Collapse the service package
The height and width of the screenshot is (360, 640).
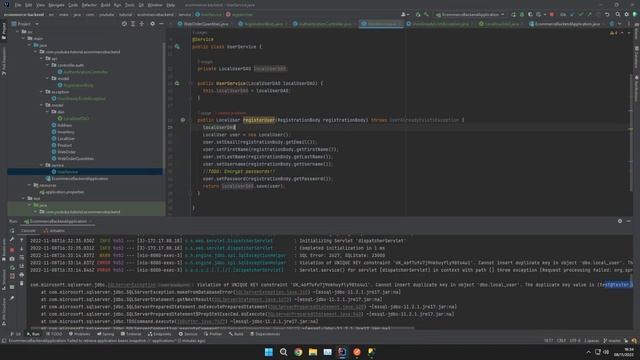[x=41, y=165]
